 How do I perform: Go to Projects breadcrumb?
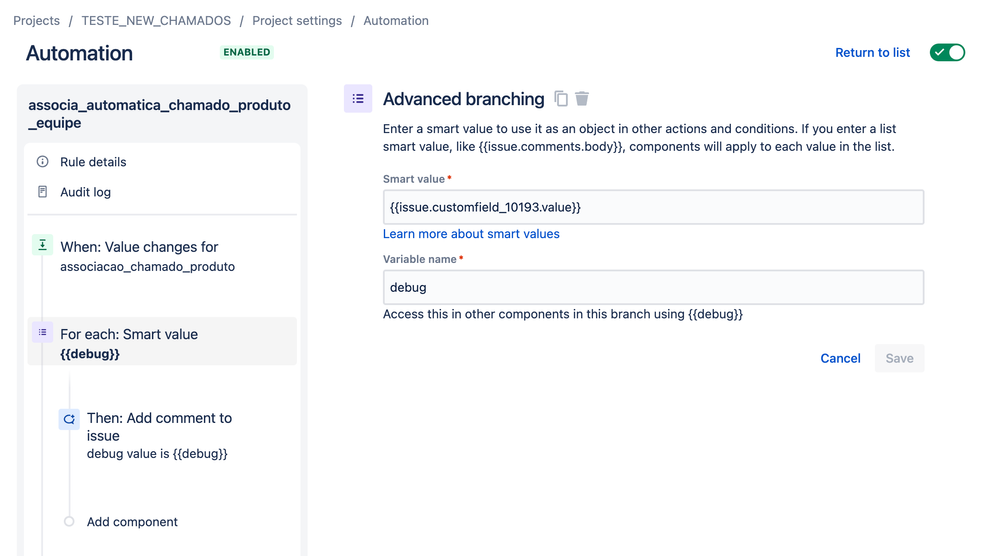(x=36, y=20)
